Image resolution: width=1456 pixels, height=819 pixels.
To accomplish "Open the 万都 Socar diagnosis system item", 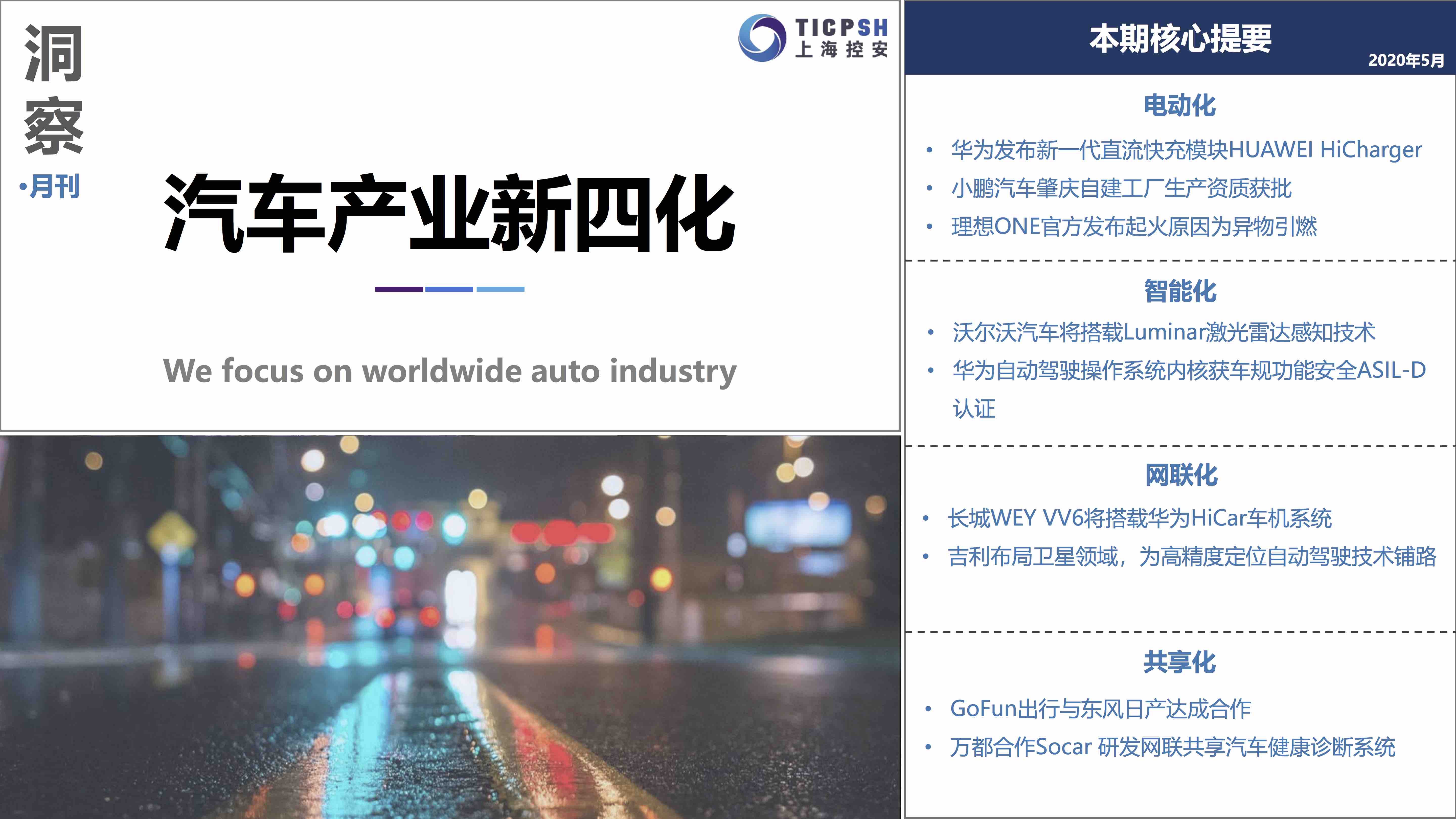I will click(x=1172, y=747).
